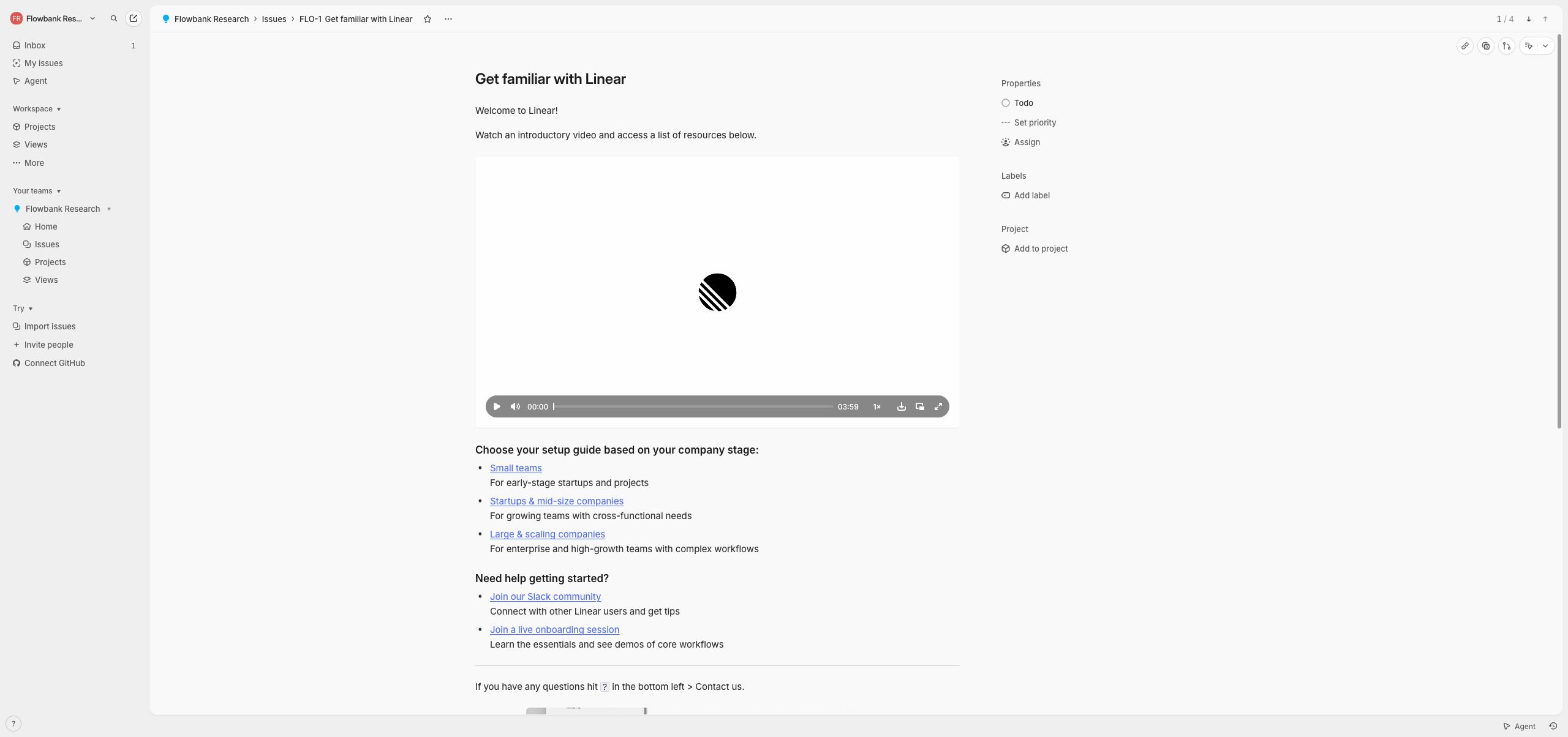Click the Welcome to Linear! paragraph

pyautogui.click(x=516, y=111)
